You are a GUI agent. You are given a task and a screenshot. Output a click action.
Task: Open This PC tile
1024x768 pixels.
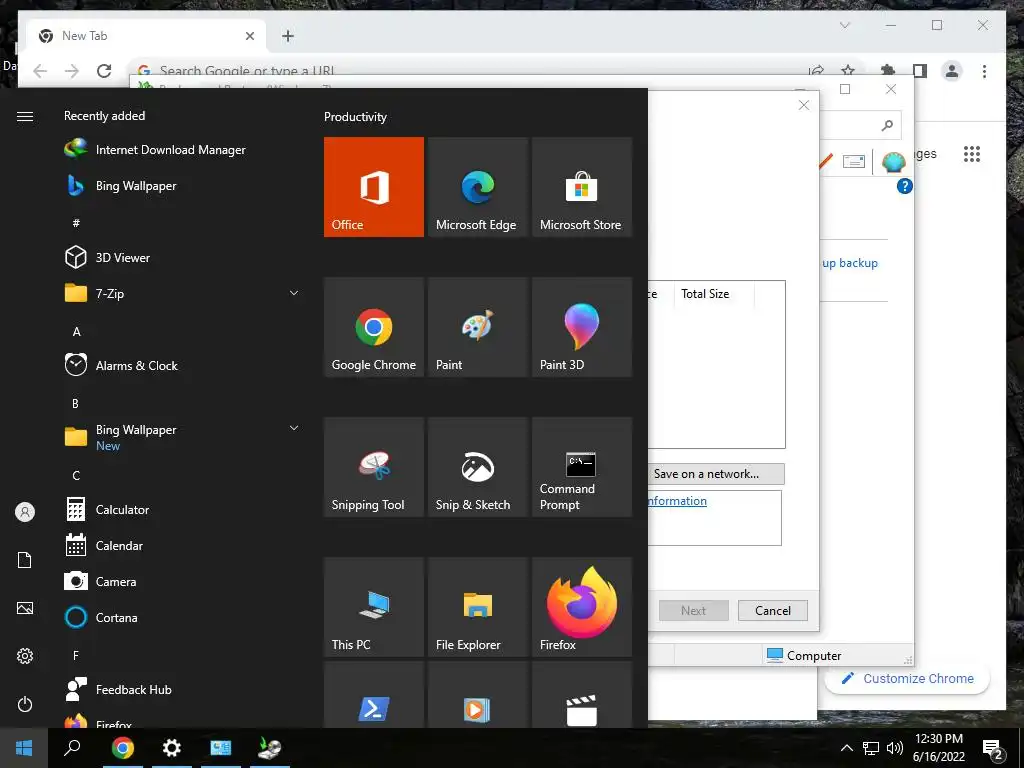pyautogui.click(x=374, y=607)
